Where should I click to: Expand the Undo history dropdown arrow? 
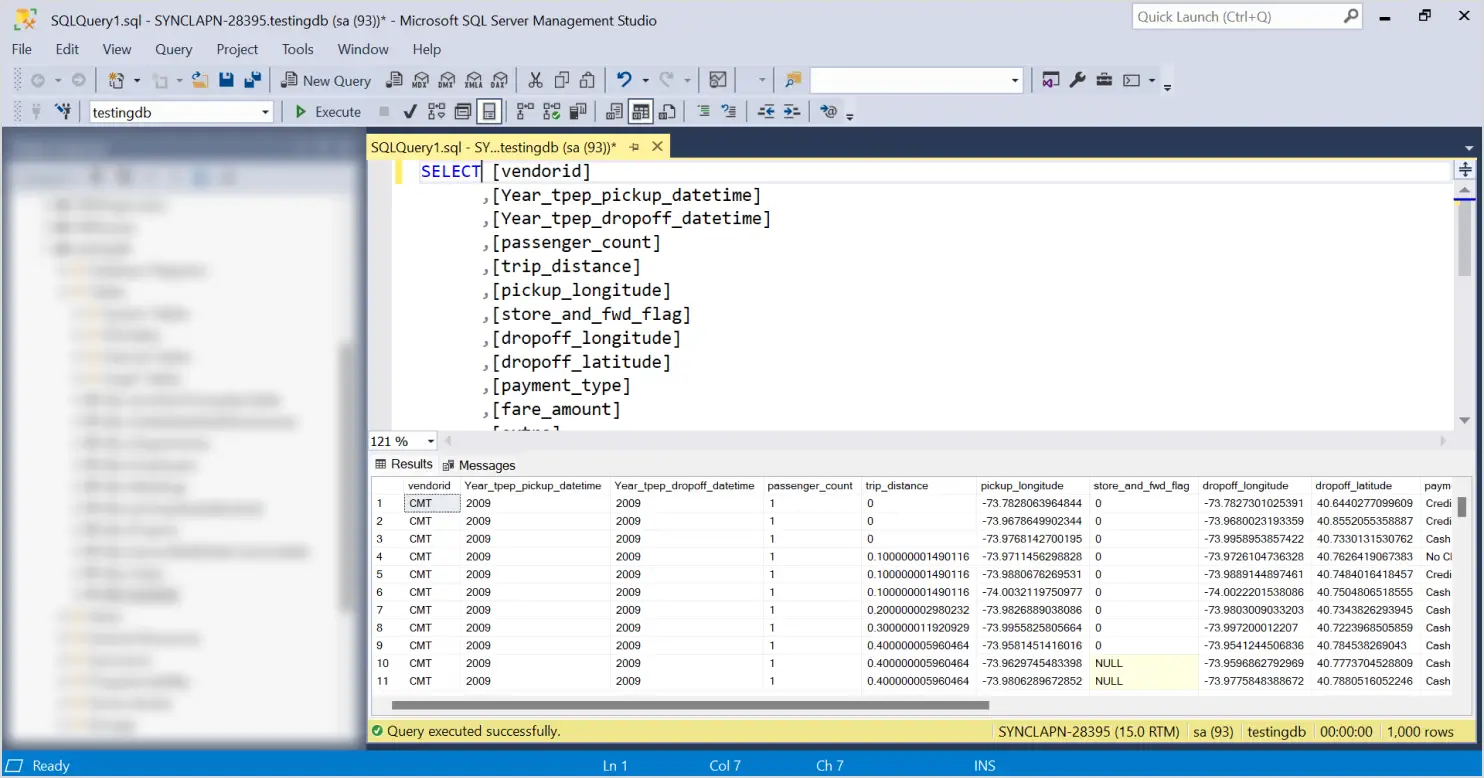point(645,81)
